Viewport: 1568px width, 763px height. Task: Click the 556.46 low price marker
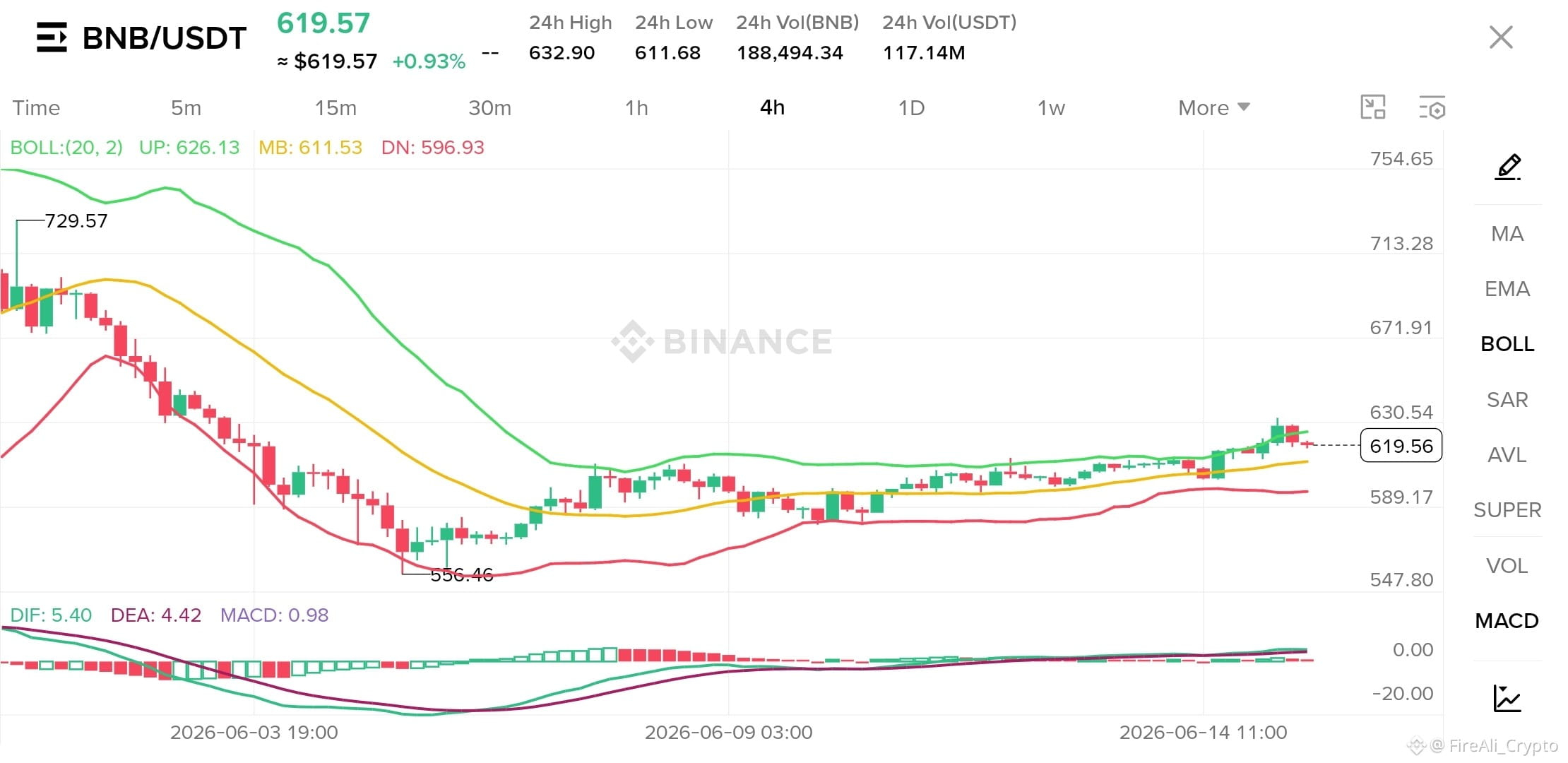(x=462, y=575)
